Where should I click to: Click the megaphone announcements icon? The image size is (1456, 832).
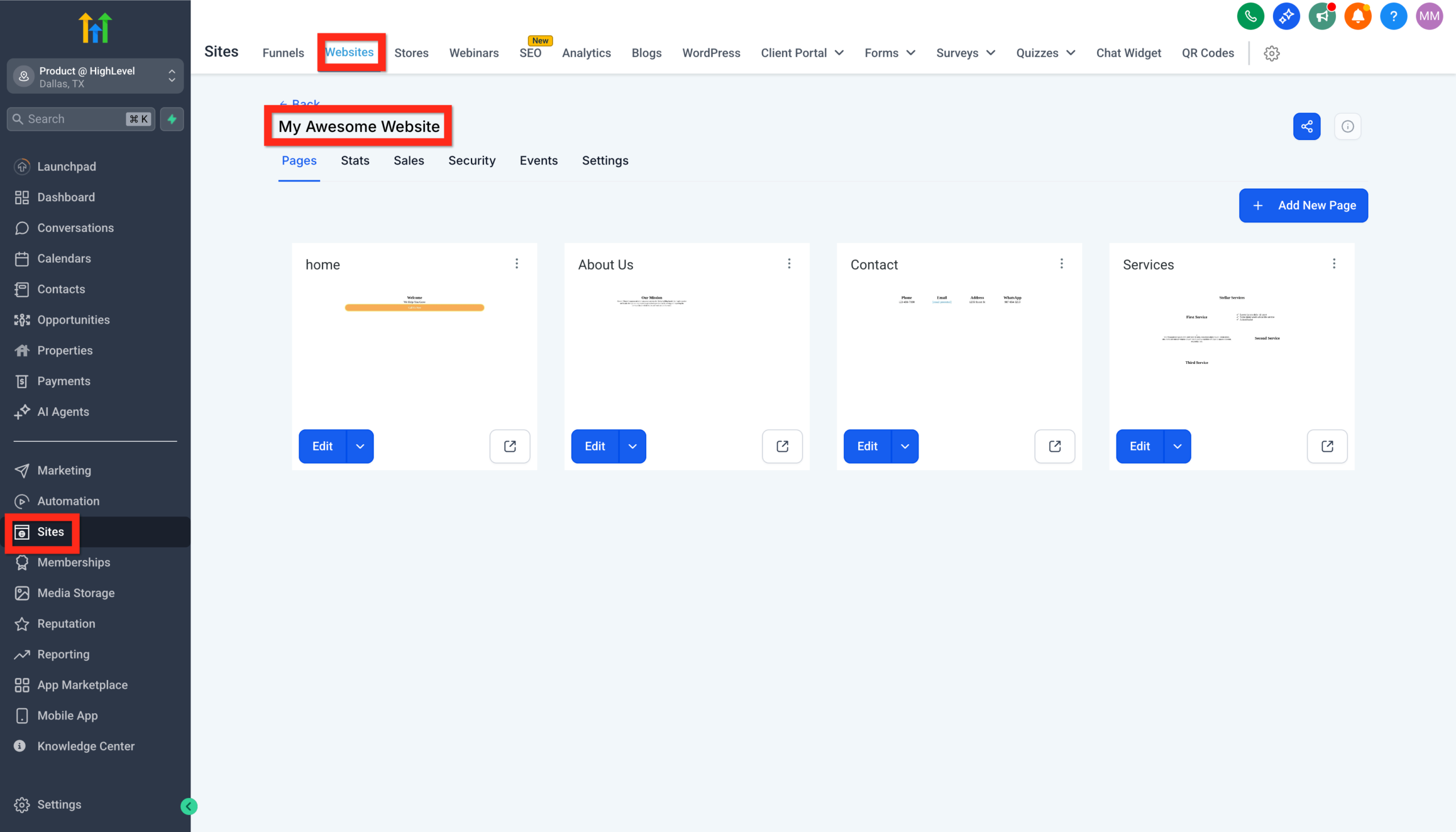1322,16
